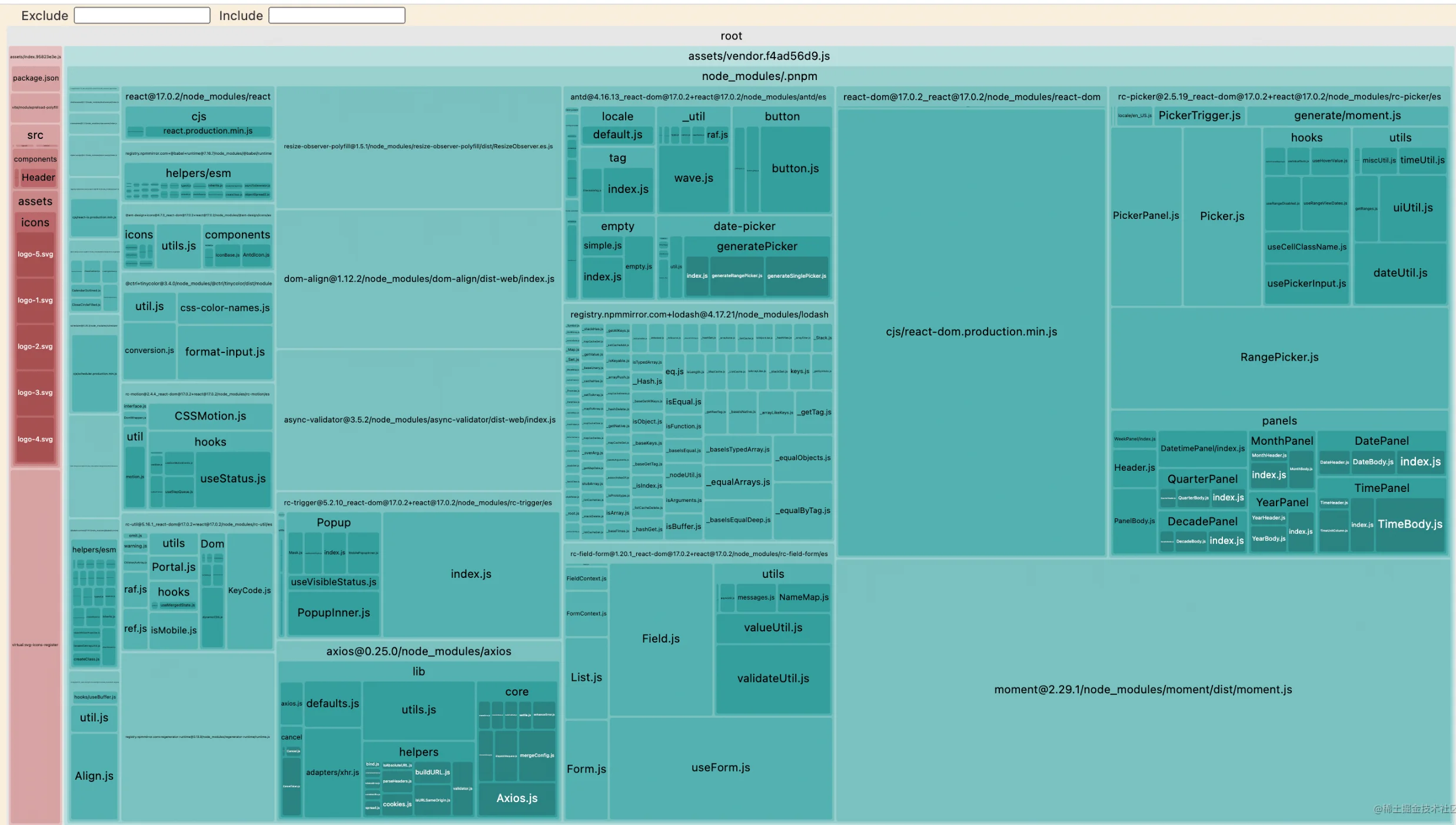Click the Exclude filter input field

[x=142, y=15]
